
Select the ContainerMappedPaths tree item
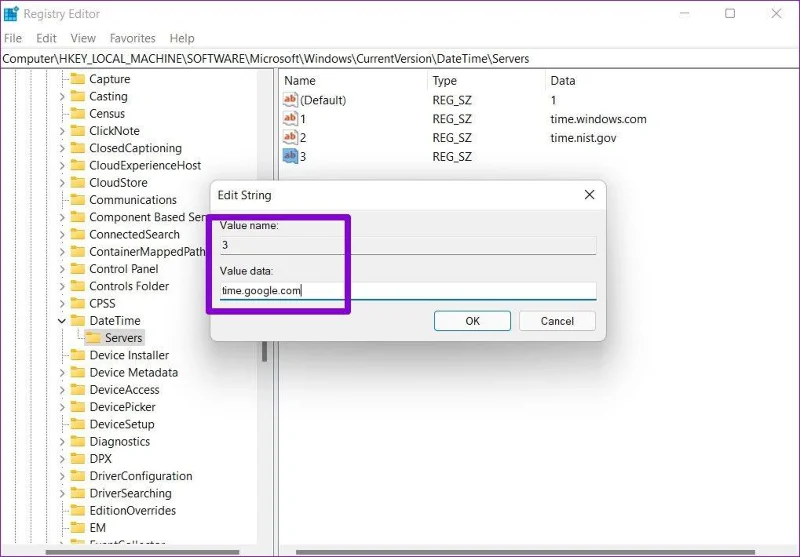coord(147,251)
